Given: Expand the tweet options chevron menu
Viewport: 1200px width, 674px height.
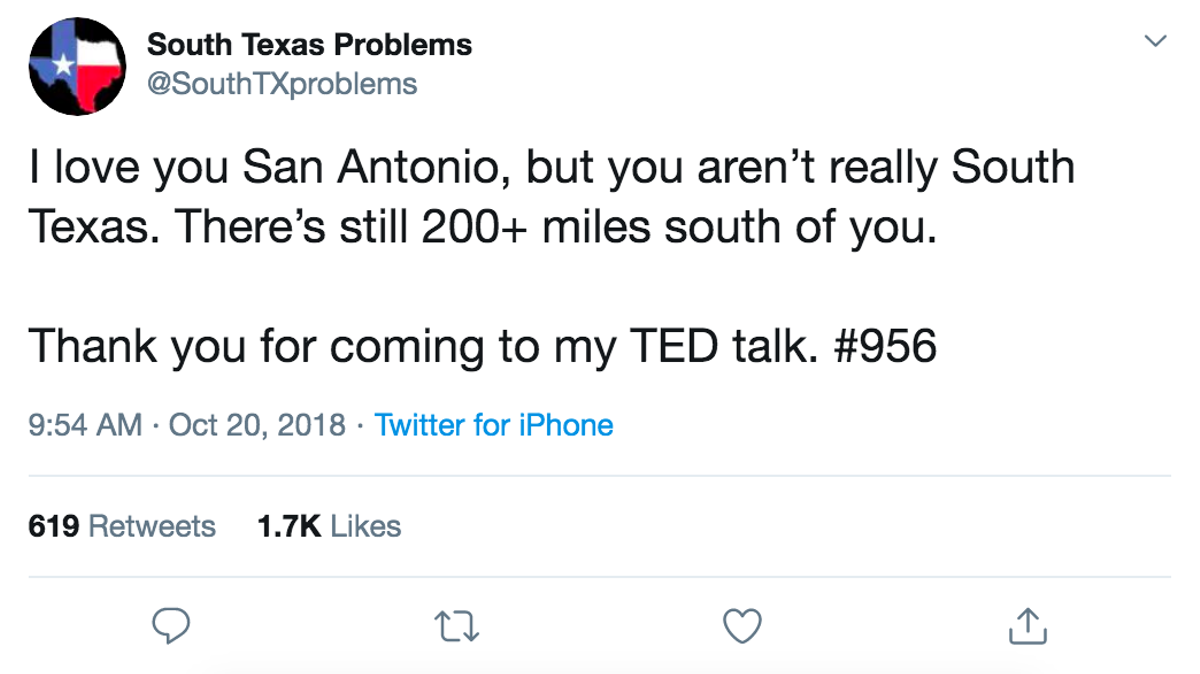Looking at the screenshot, I should 1155,42.
